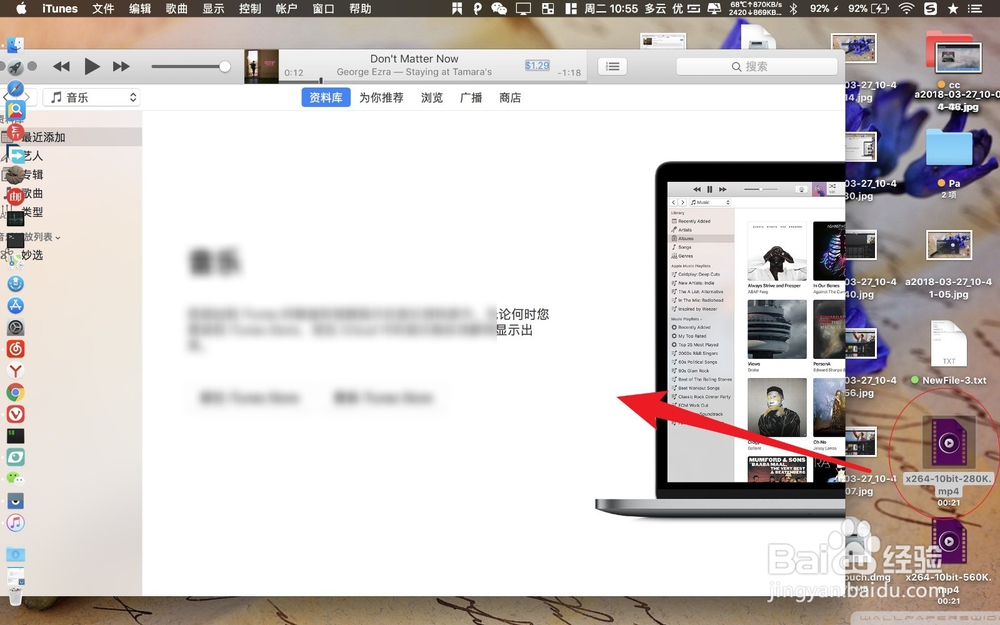Open the 帮助 menu
The width and height of the screenshot is (1000, 625).
pyautogui.click(x=360, y=8)
